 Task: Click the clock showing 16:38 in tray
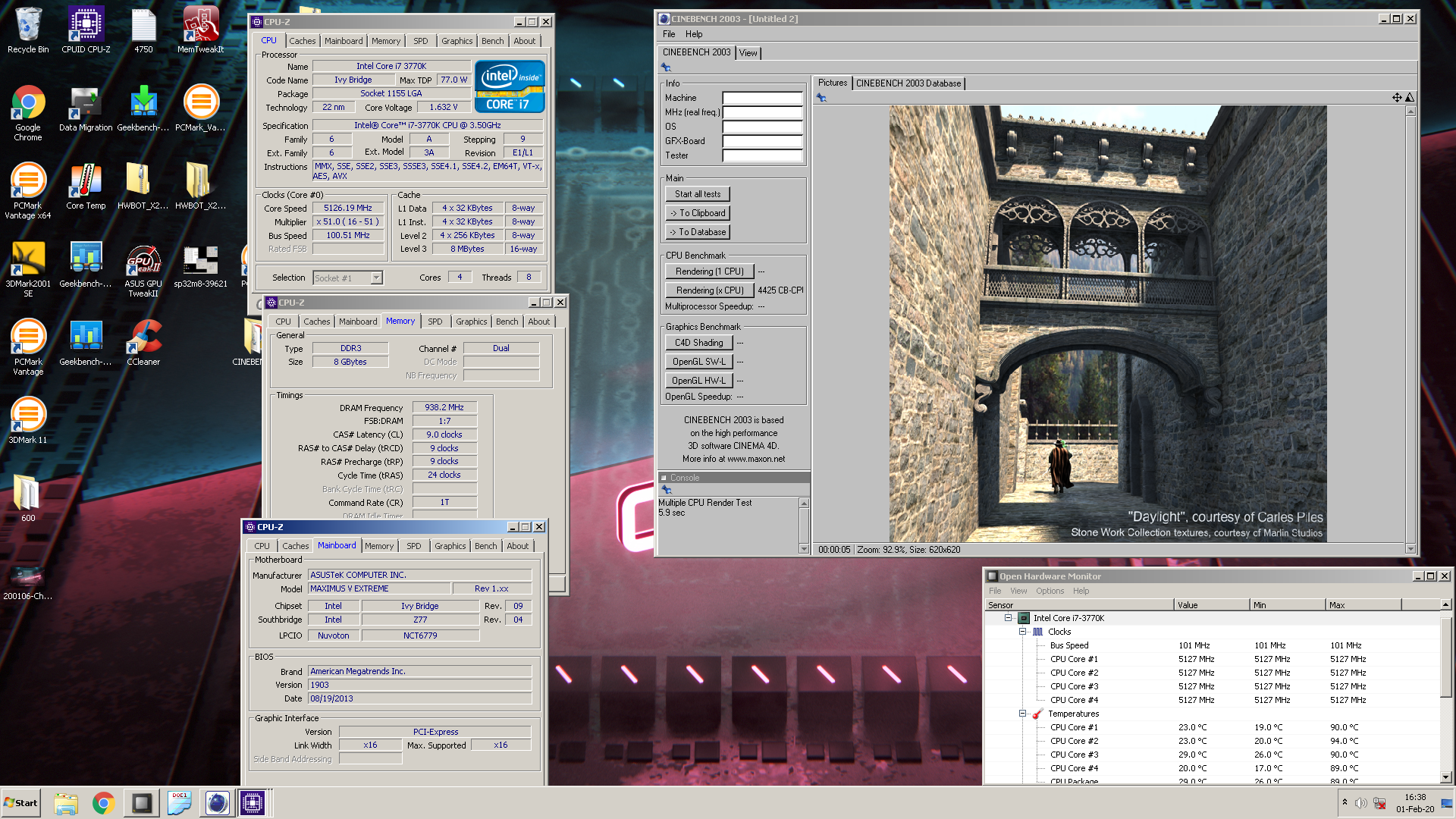pyautogui.click(x=1415, y=797)
